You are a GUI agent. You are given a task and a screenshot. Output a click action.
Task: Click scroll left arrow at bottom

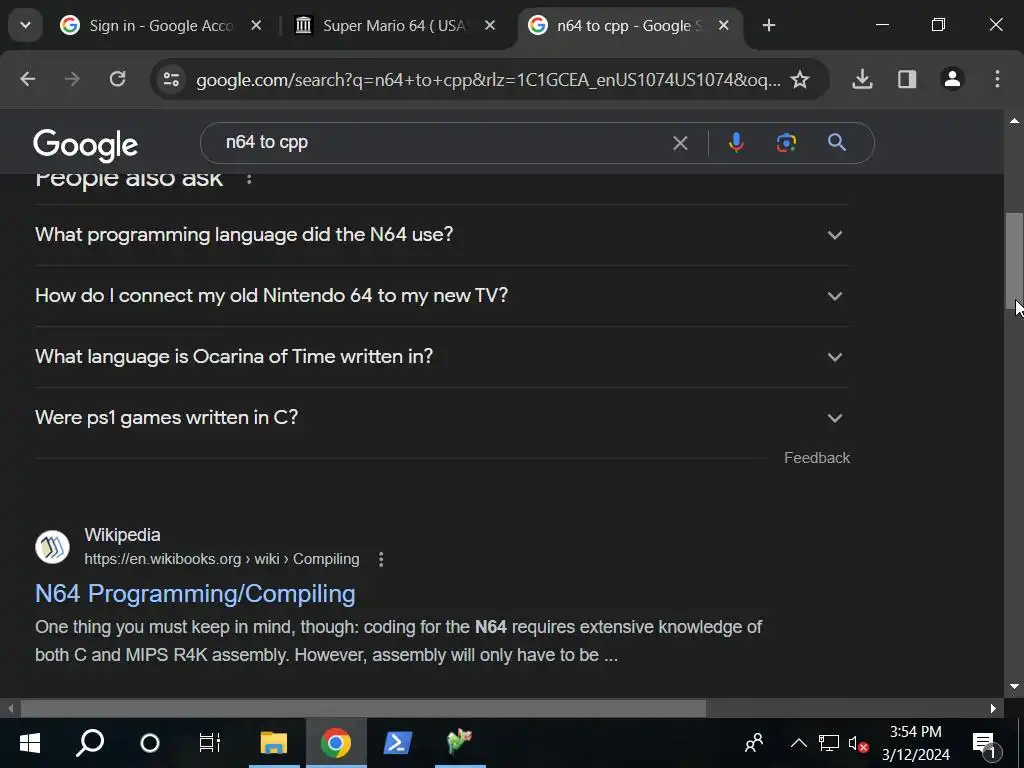tap(10, 708)
